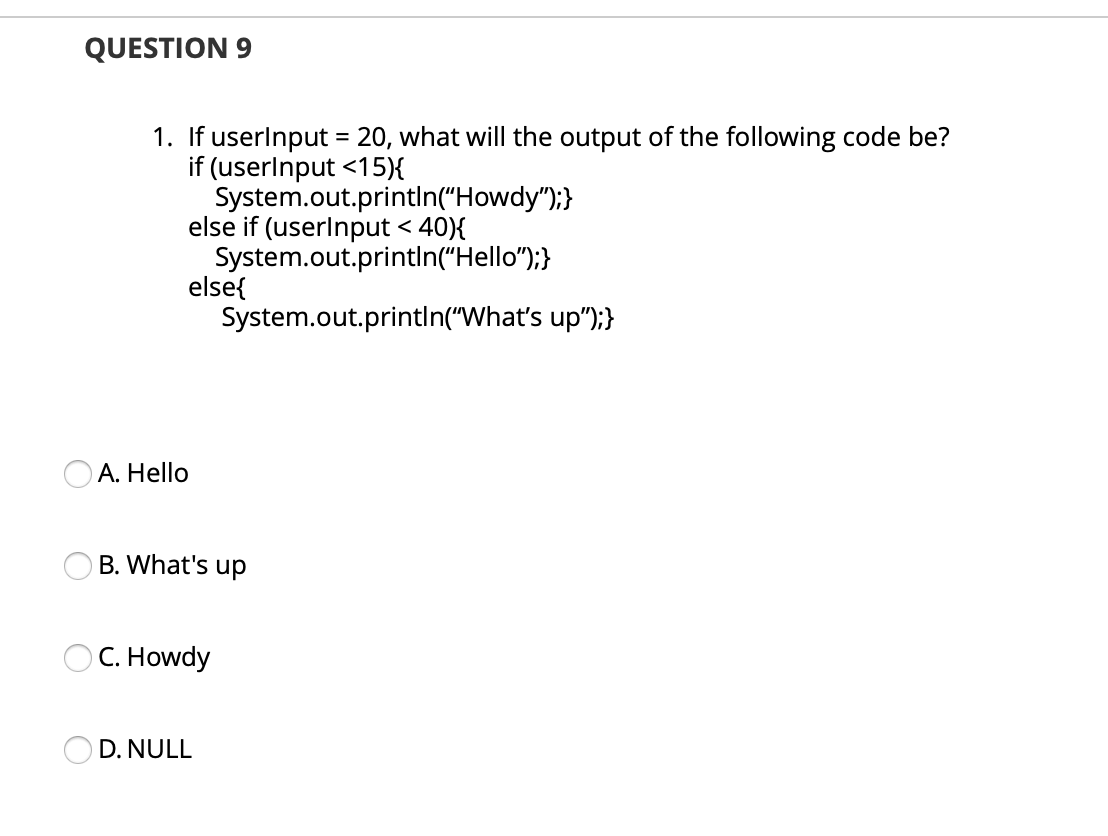Click the QUESTION 9 heading
1108x836 pixels.
click(168, 47)
